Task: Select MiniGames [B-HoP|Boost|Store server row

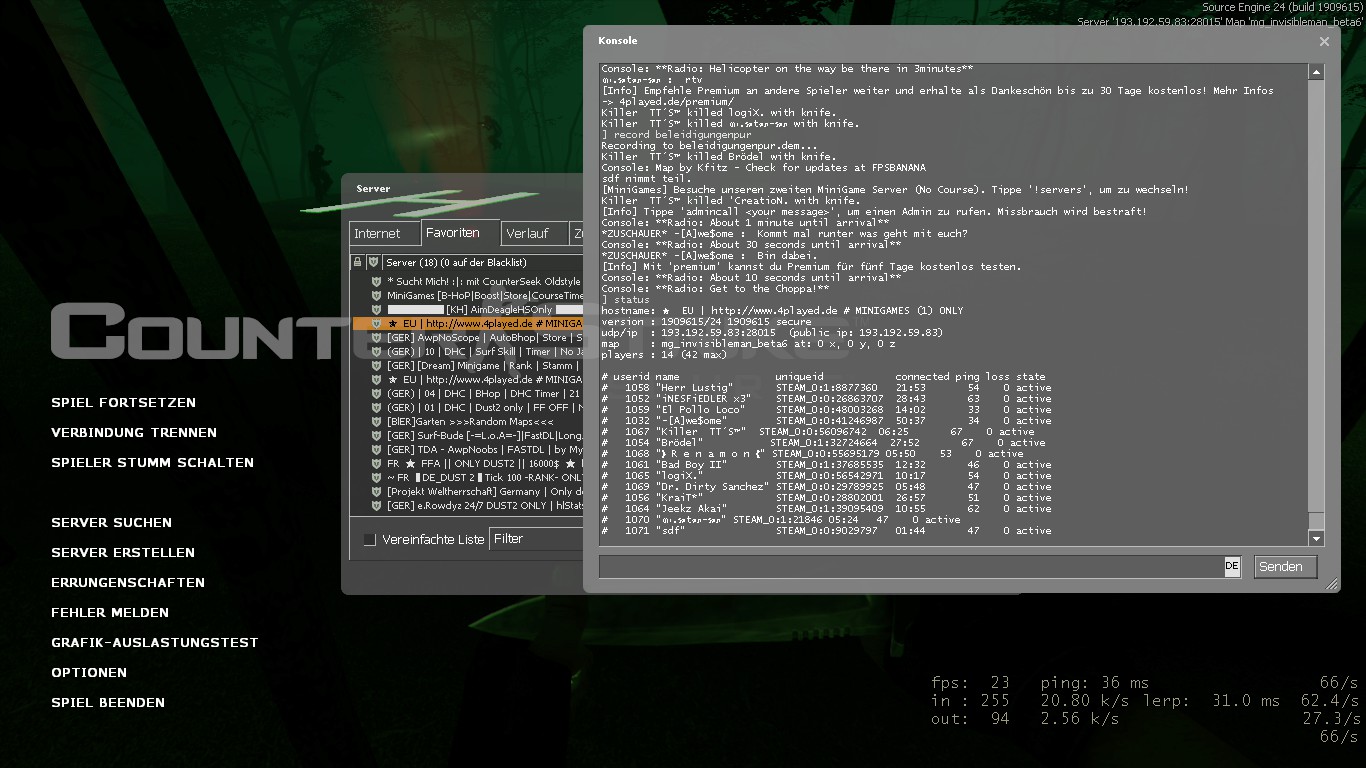Action: point(468,296)
